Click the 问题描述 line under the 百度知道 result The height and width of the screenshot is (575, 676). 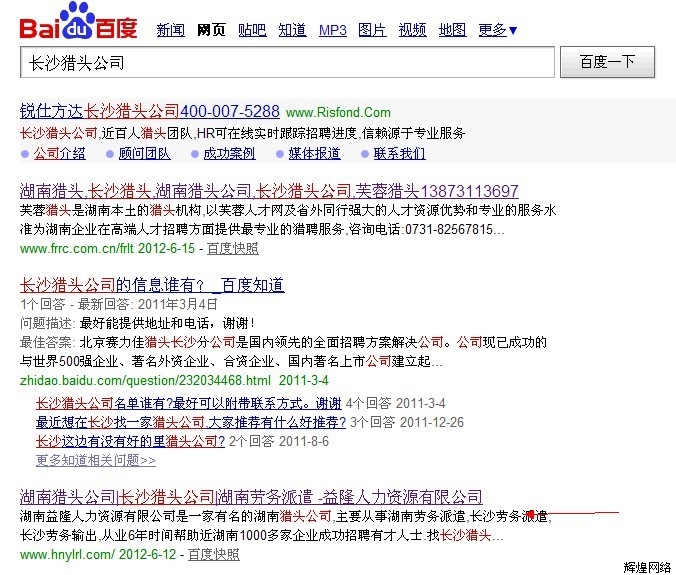(137, 323)
